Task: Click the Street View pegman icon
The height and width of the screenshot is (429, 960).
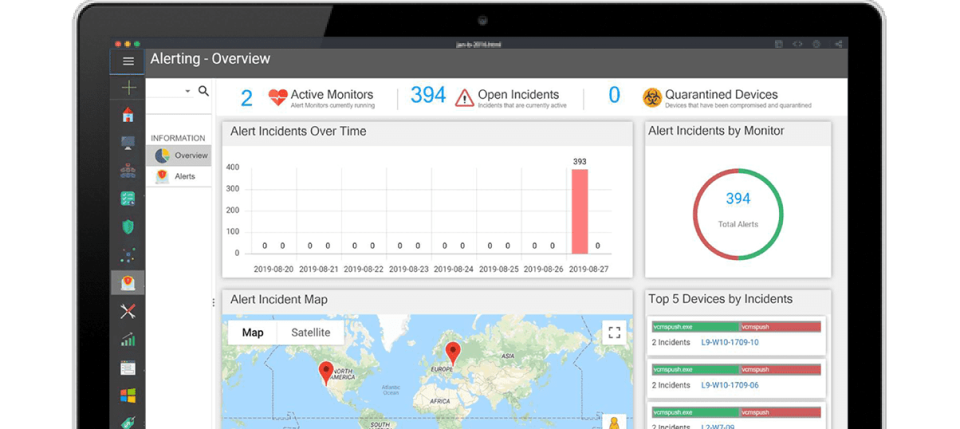Action: pos(614,422)
